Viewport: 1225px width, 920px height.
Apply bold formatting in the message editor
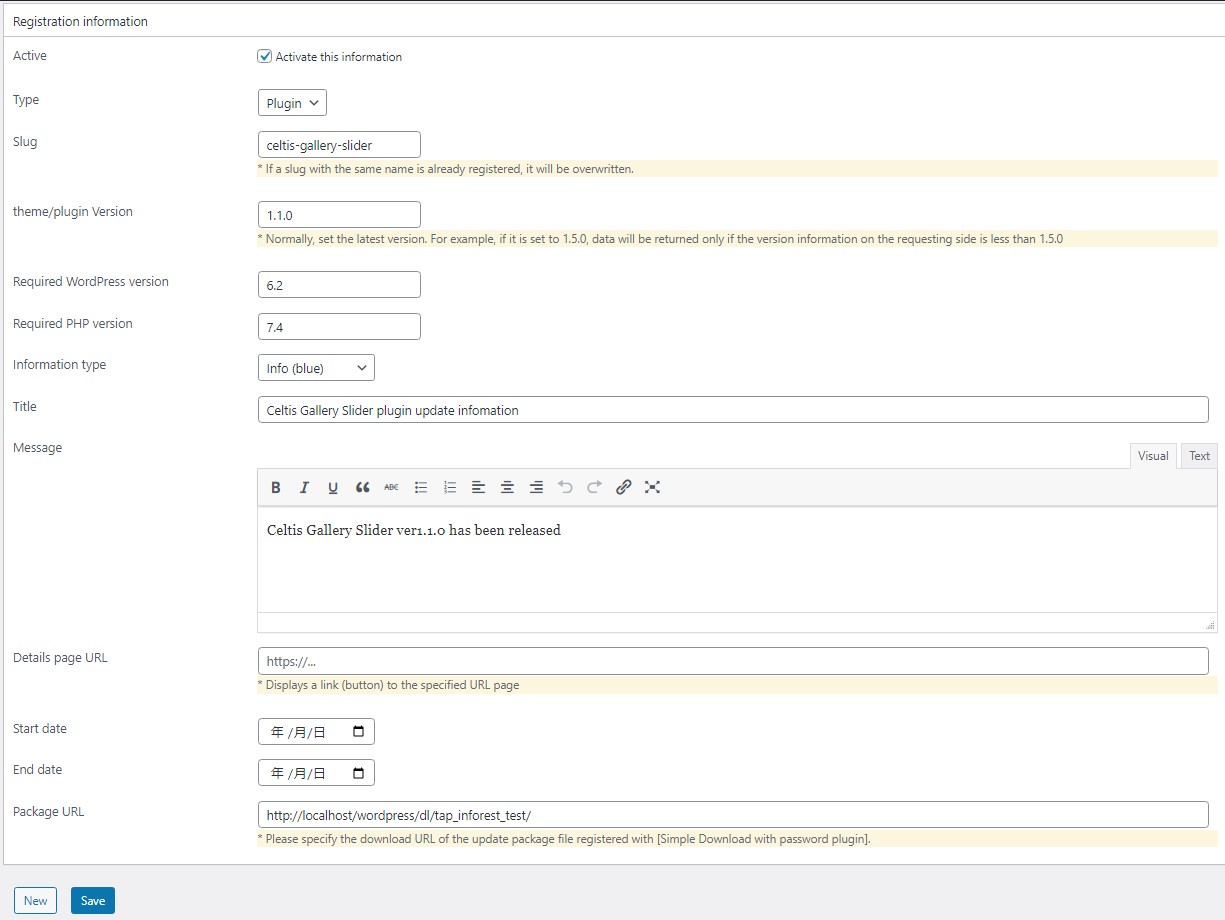(x=276, y=487)
